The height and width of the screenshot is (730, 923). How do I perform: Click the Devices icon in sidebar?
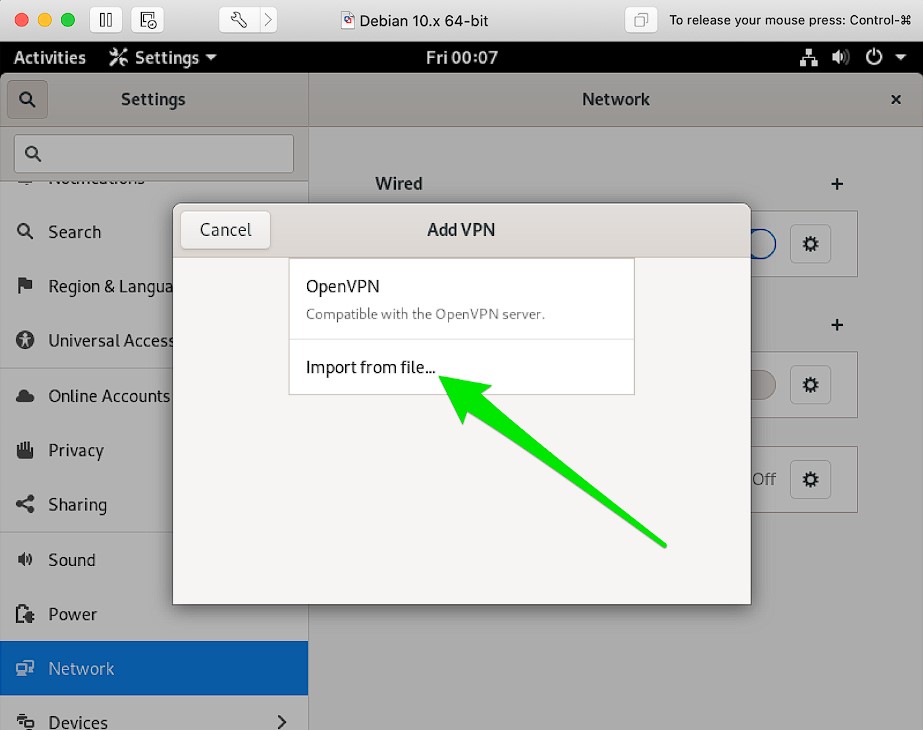pos(25,721)
